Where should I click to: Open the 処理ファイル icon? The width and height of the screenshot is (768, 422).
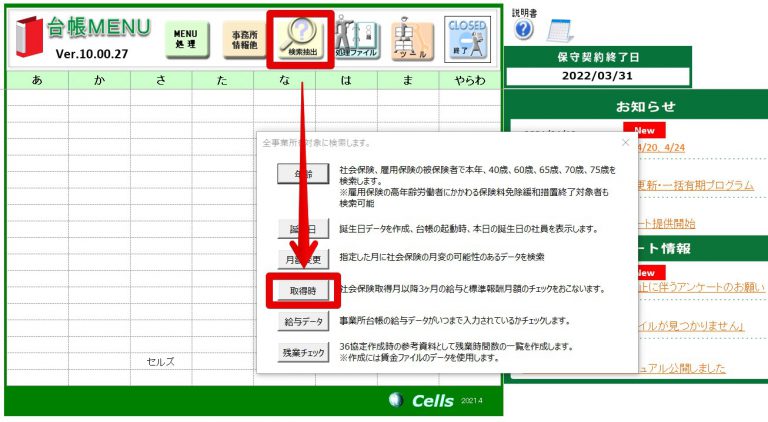click(357, 37)
